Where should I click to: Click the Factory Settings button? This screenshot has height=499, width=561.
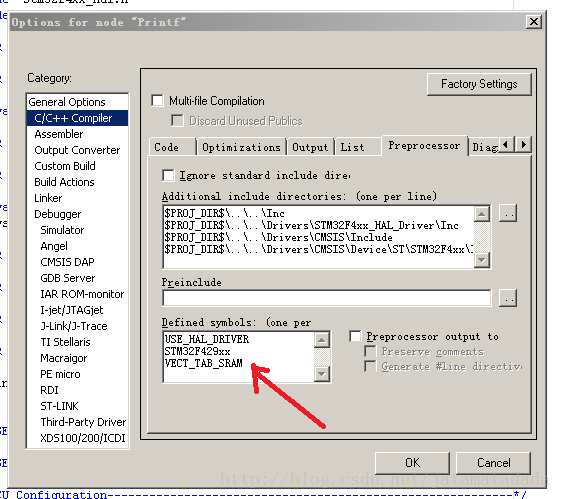[x=479, y=84]
